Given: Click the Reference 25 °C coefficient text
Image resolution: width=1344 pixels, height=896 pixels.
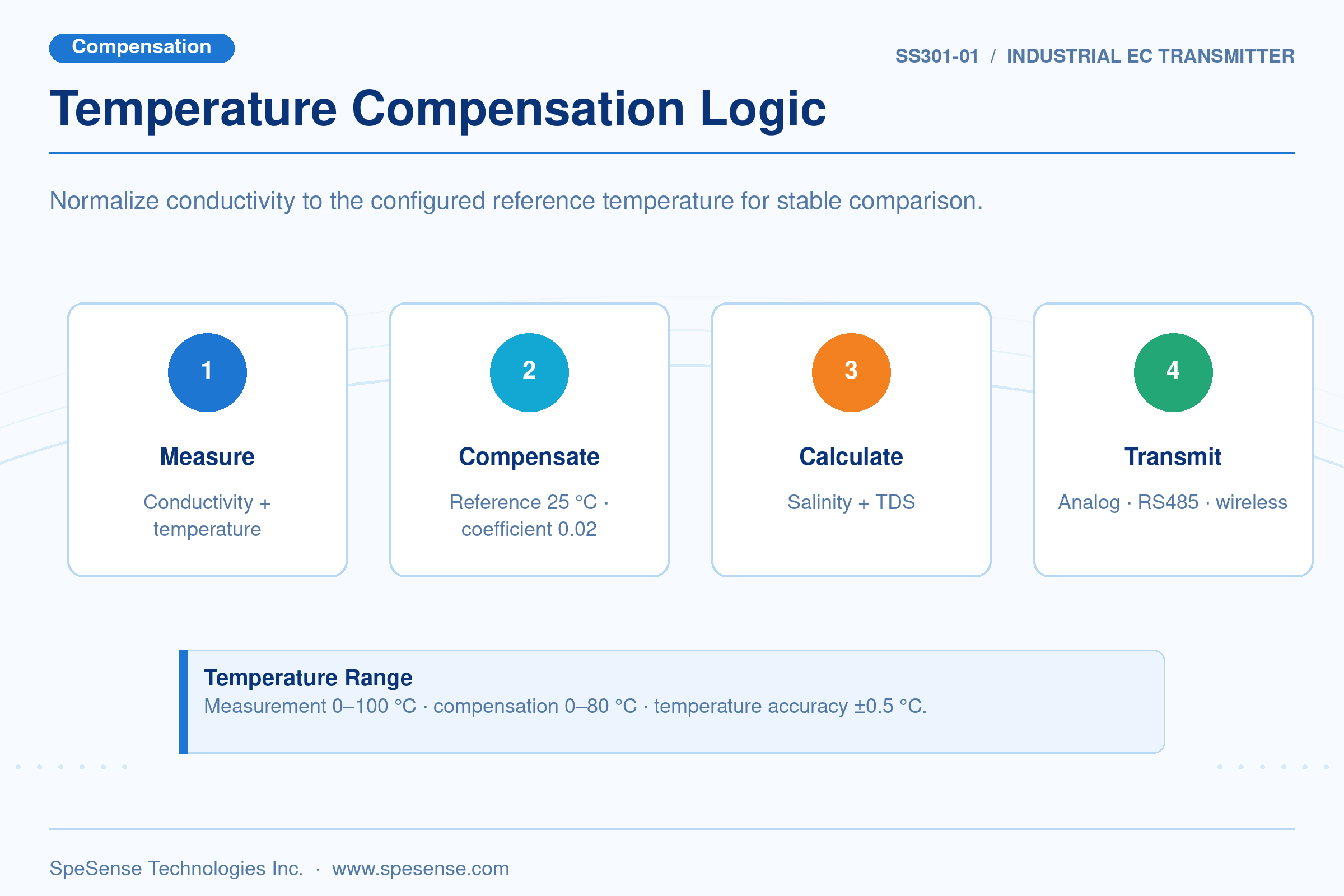Looking at the screenshot, I should click(x=529, y=515).
